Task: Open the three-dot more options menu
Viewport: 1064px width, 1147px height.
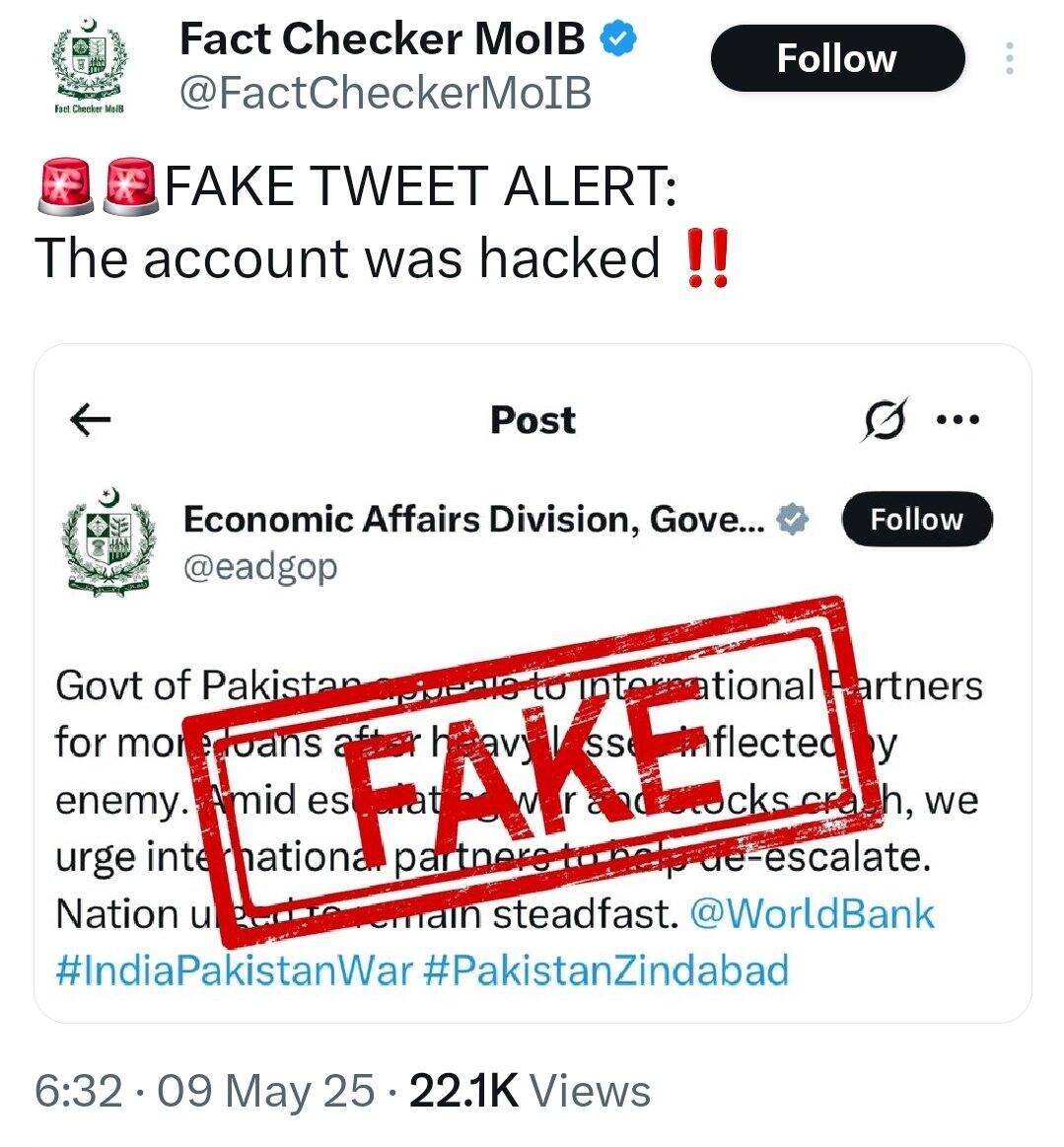Action: click(x=1009, y=59)
